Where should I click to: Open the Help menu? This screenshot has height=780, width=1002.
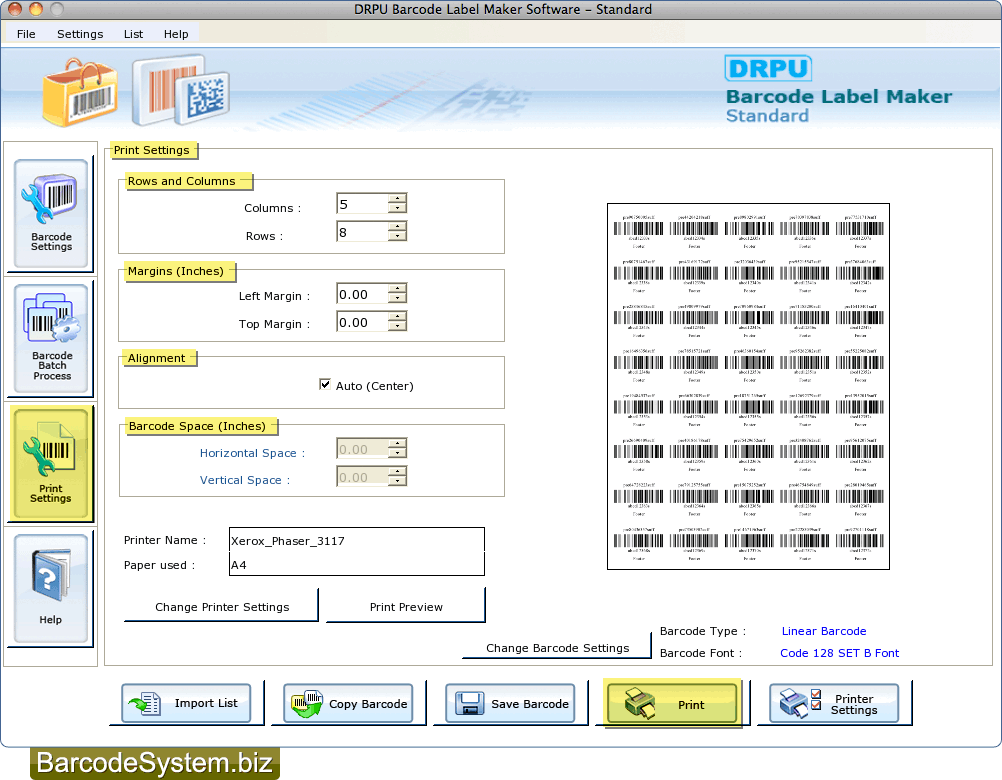pos(176,34)
